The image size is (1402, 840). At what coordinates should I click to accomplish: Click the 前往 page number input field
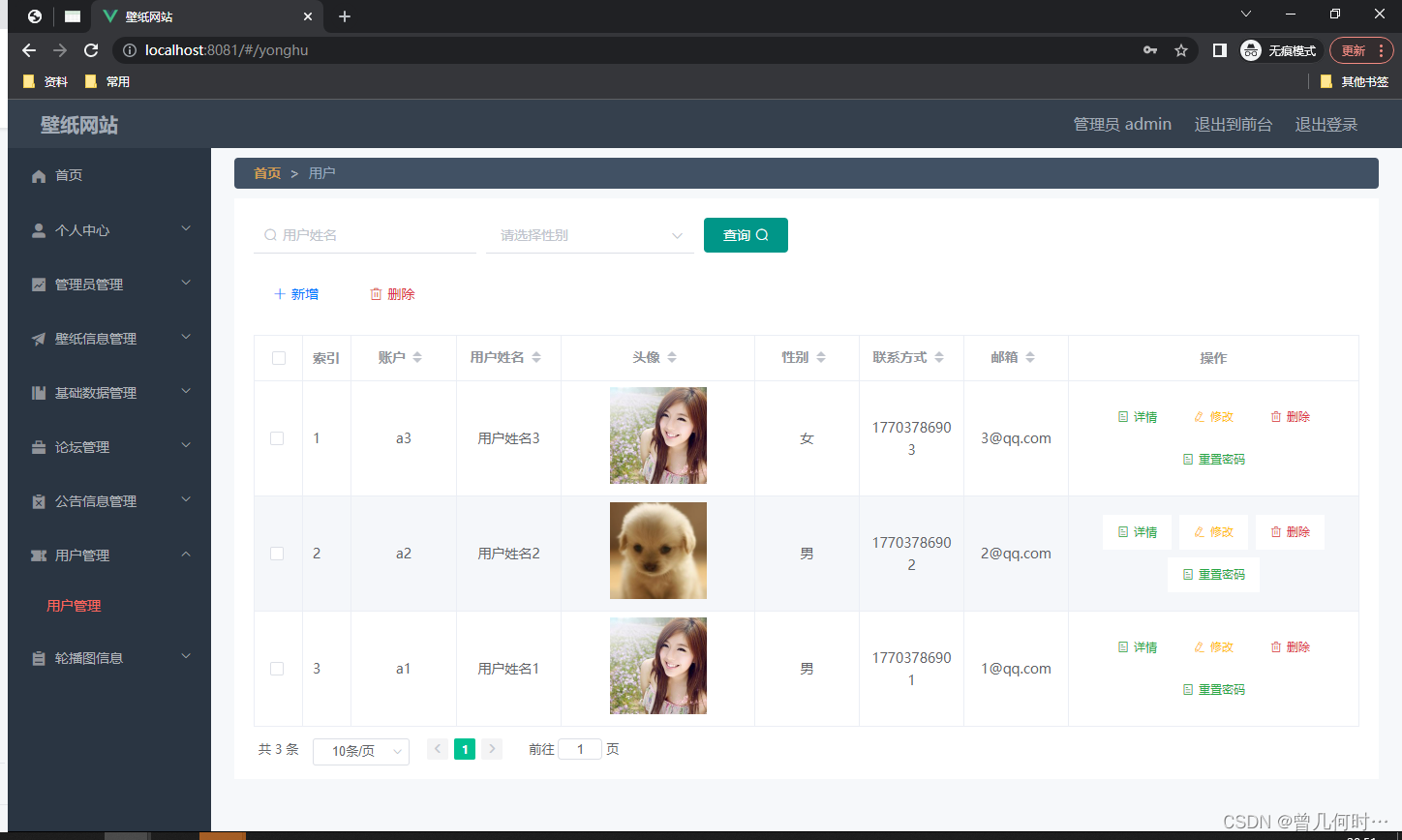[580, 748]
